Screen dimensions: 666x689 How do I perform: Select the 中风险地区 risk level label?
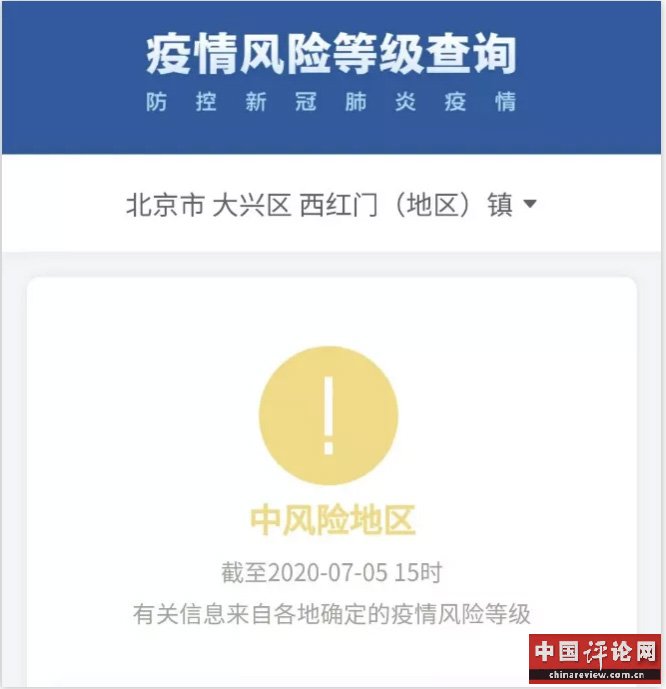(332, 520)
